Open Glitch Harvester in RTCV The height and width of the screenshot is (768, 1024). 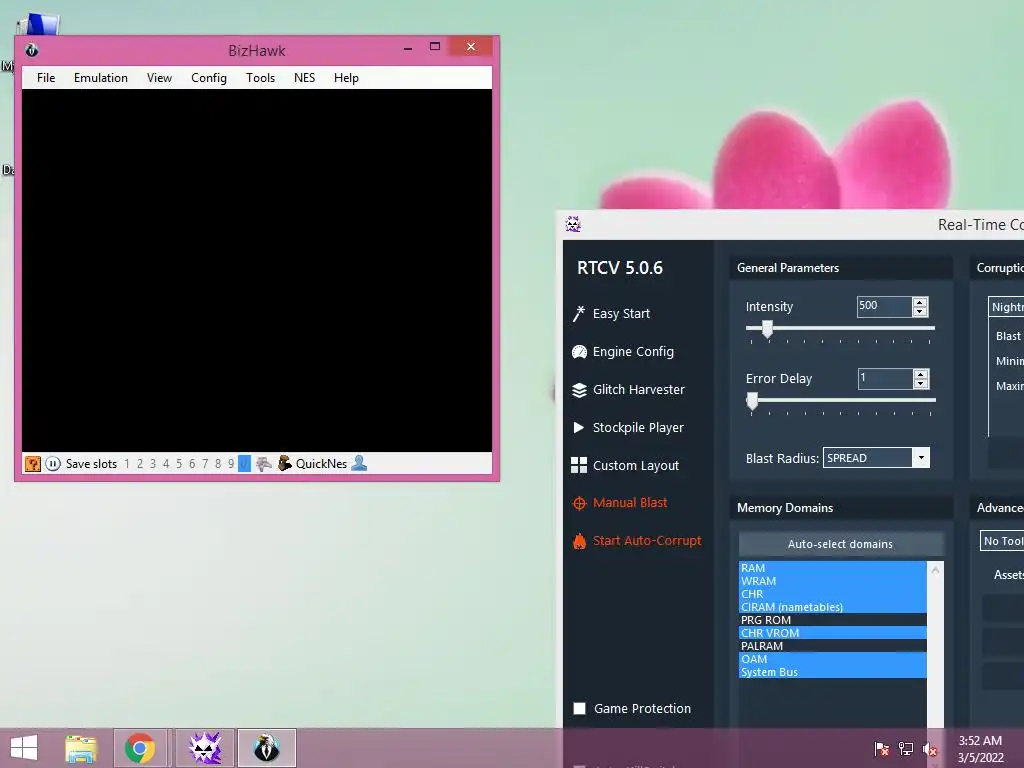pyautogui.click(x=639, y=389)
